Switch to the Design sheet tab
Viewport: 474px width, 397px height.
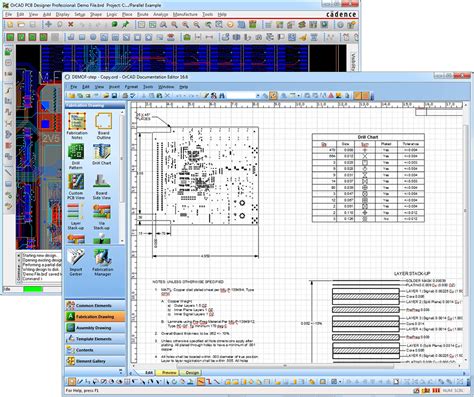click(192, 372)
